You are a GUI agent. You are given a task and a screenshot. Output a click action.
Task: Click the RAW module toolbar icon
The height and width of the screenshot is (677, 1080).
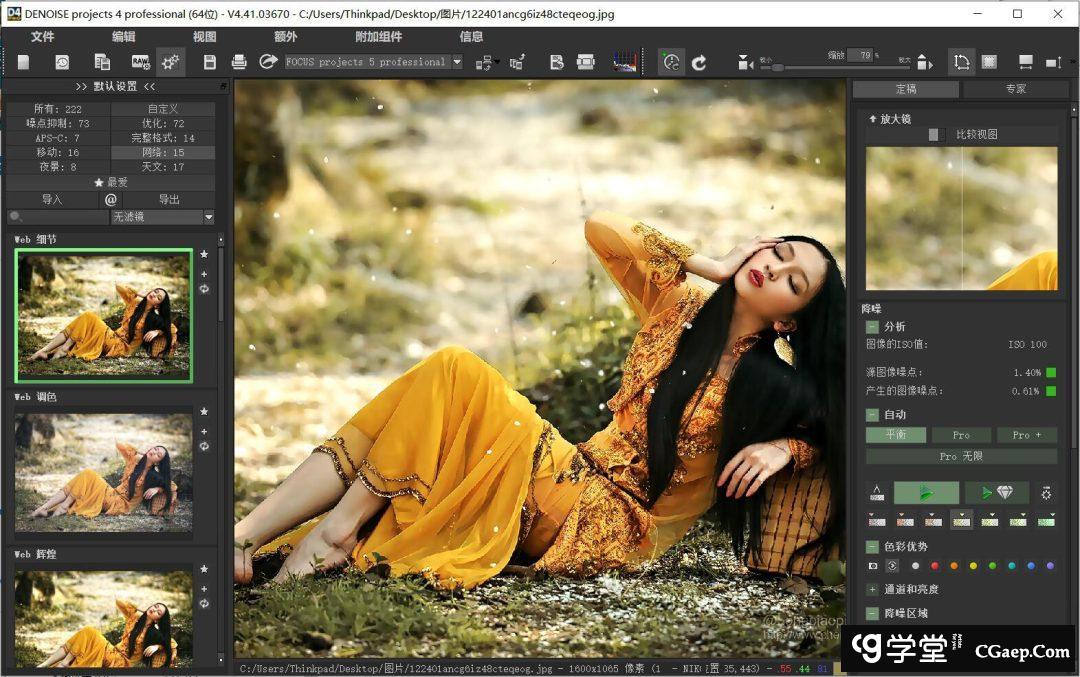139,62
